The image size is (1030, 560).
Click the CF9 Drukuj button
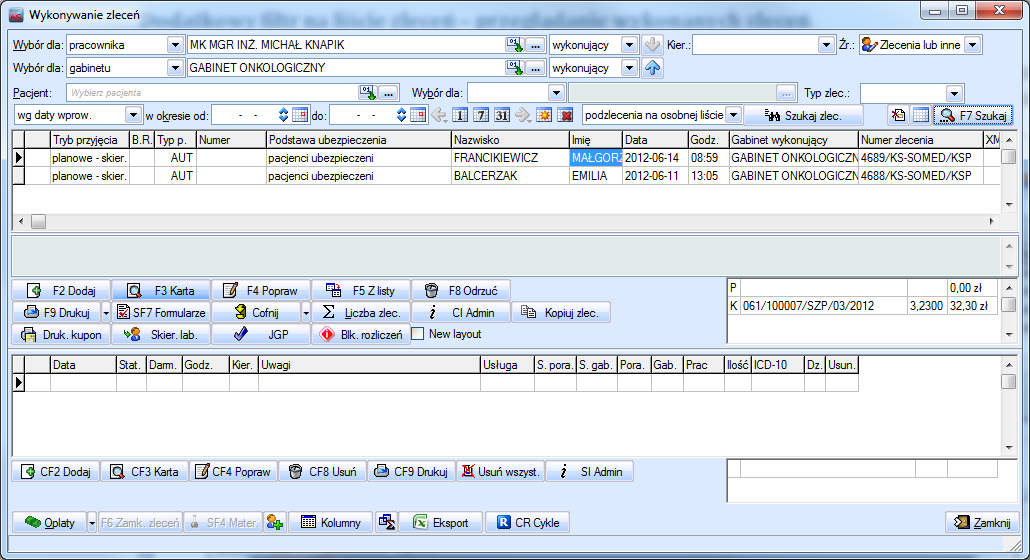[x=411, y=471]
